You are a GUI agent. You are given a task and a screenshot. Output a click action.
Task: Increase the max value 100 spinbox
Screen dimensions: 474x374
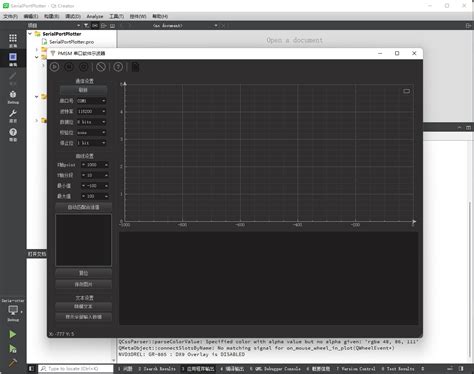coord(106,196)
